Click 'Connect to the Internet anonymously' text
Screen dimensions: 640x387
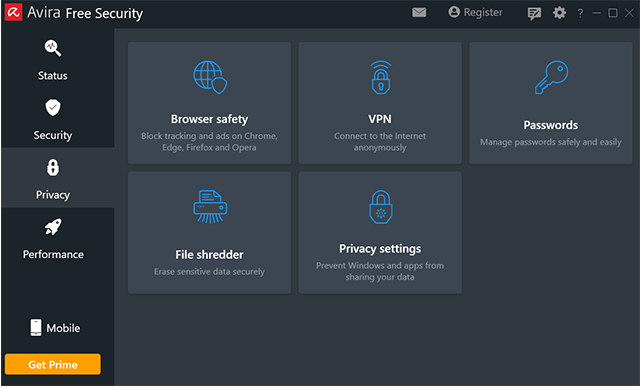click(380, 142)
